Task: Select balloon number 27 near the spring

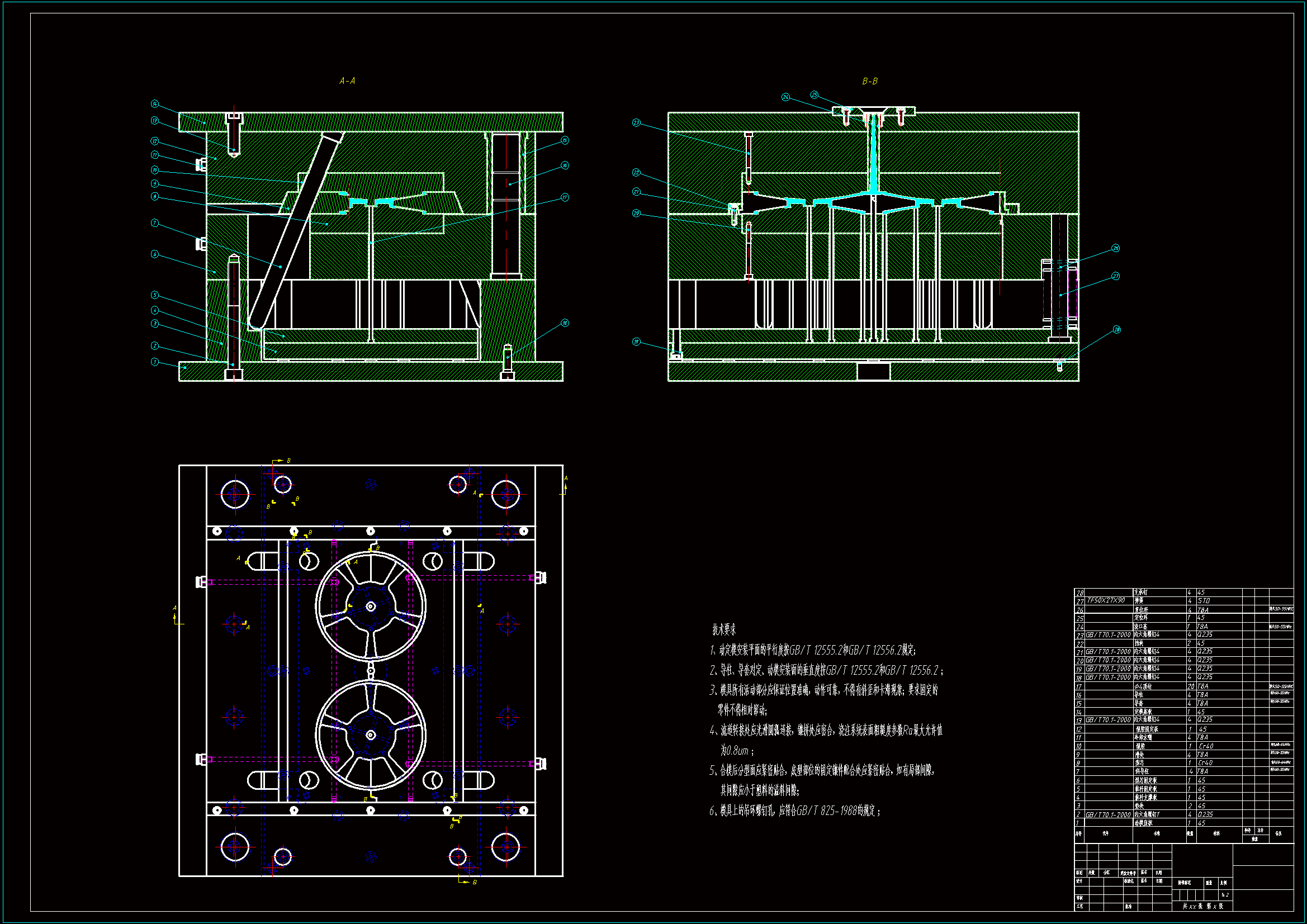Action: pos(1115,276)
